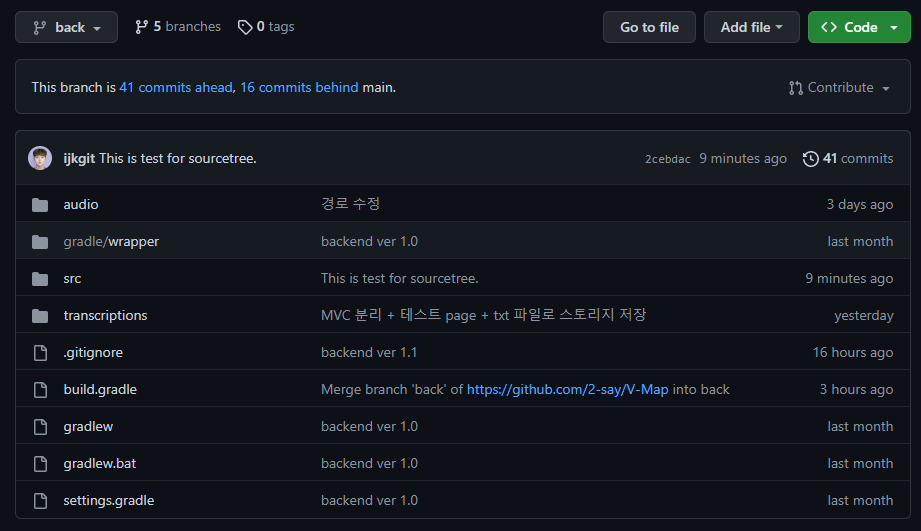Image resolution: width=921 pixels, height=531 pixels.
Task: Open gradle/wrapper's 'backend ver 1.0' commit
Action: click(369, 241)
